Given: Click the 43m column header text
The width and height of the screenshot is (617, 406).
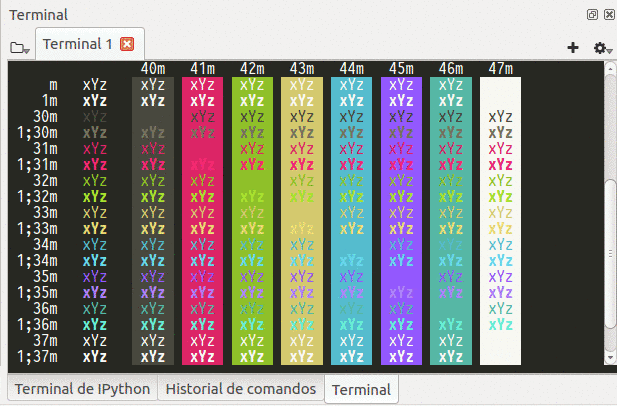Looking at the screenshot, I should [x=302, y=68].
